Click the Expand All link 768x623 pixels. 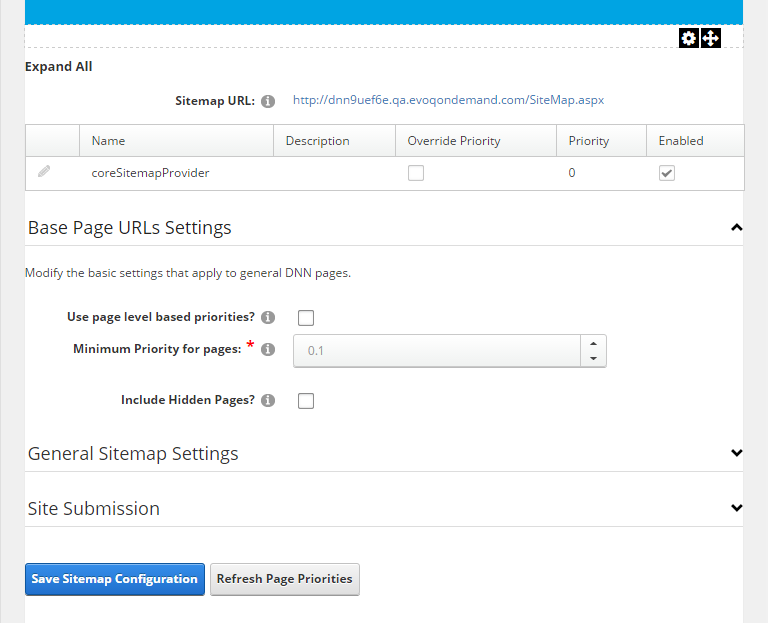coord(58,67)
